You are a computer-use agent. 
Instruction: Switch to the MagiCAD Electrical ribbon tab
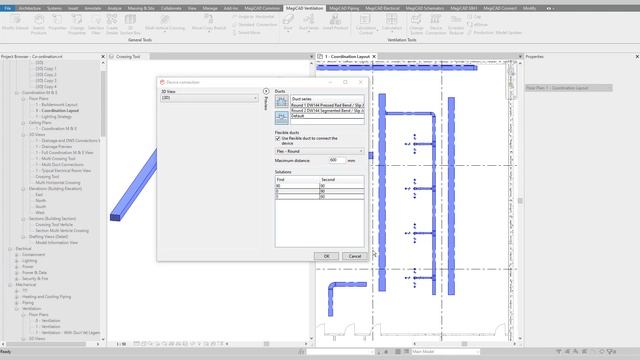[x=382, y=8]
